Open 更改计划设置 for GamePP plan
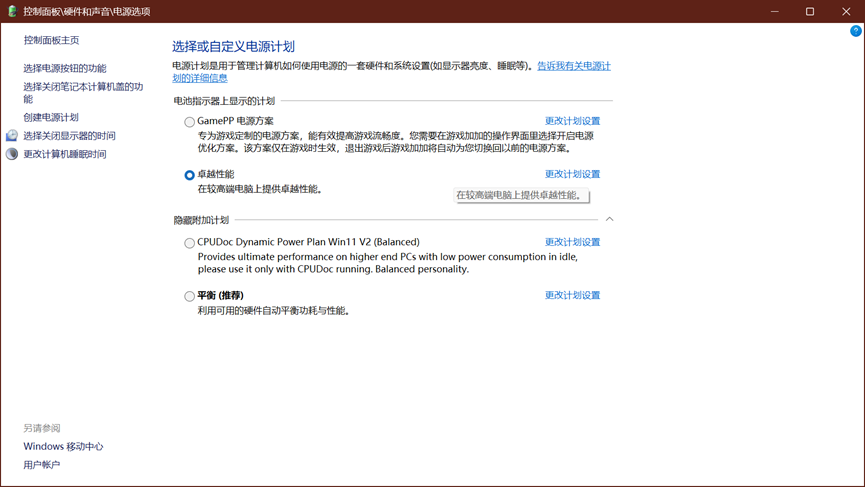865x487 pixels. (x=572, y=121)
